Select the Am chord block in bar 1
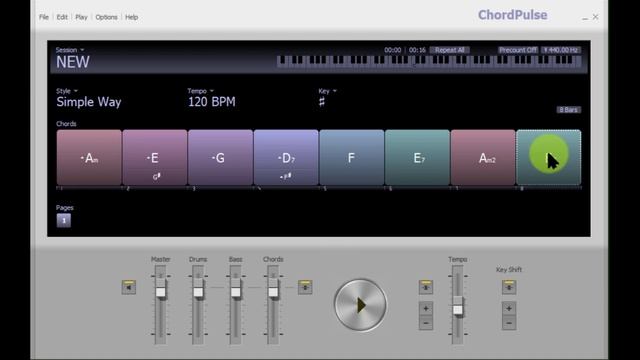Viewport: 640px width, 360px height. (89, 158)
